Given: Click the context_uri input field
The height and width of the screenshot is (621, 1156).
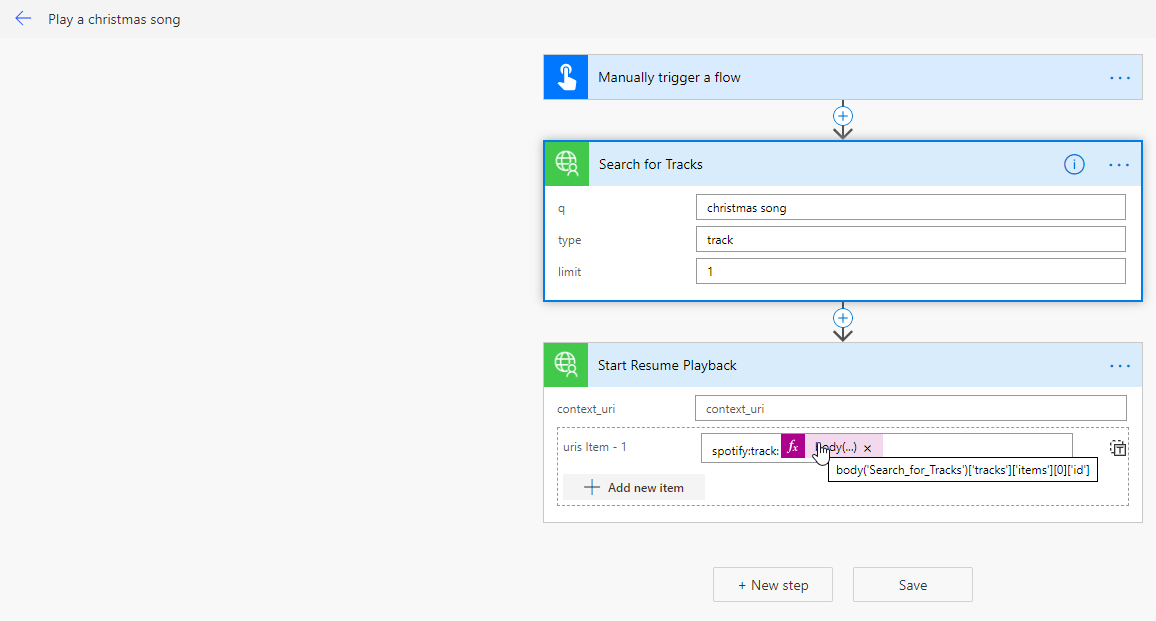Looking at the screenshot, I should coord(910,409).
